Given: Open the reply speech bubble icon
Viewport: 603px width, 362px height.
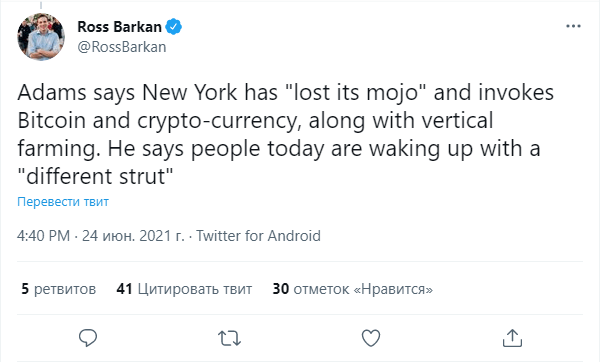Looking at the screenshot, I should click(x=88, y=338).
